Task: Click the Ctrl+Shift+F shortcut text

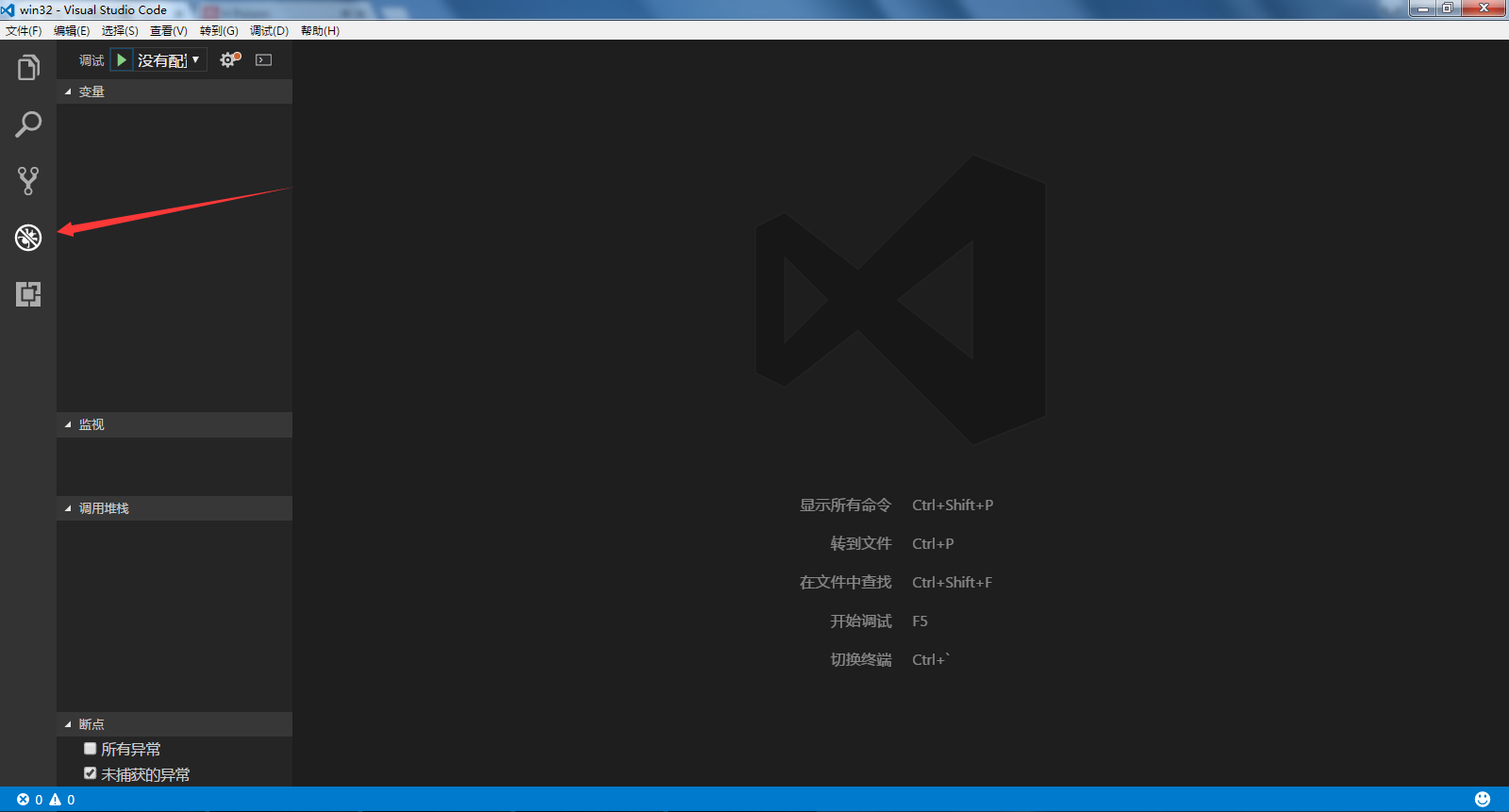Action: [953, 583]
